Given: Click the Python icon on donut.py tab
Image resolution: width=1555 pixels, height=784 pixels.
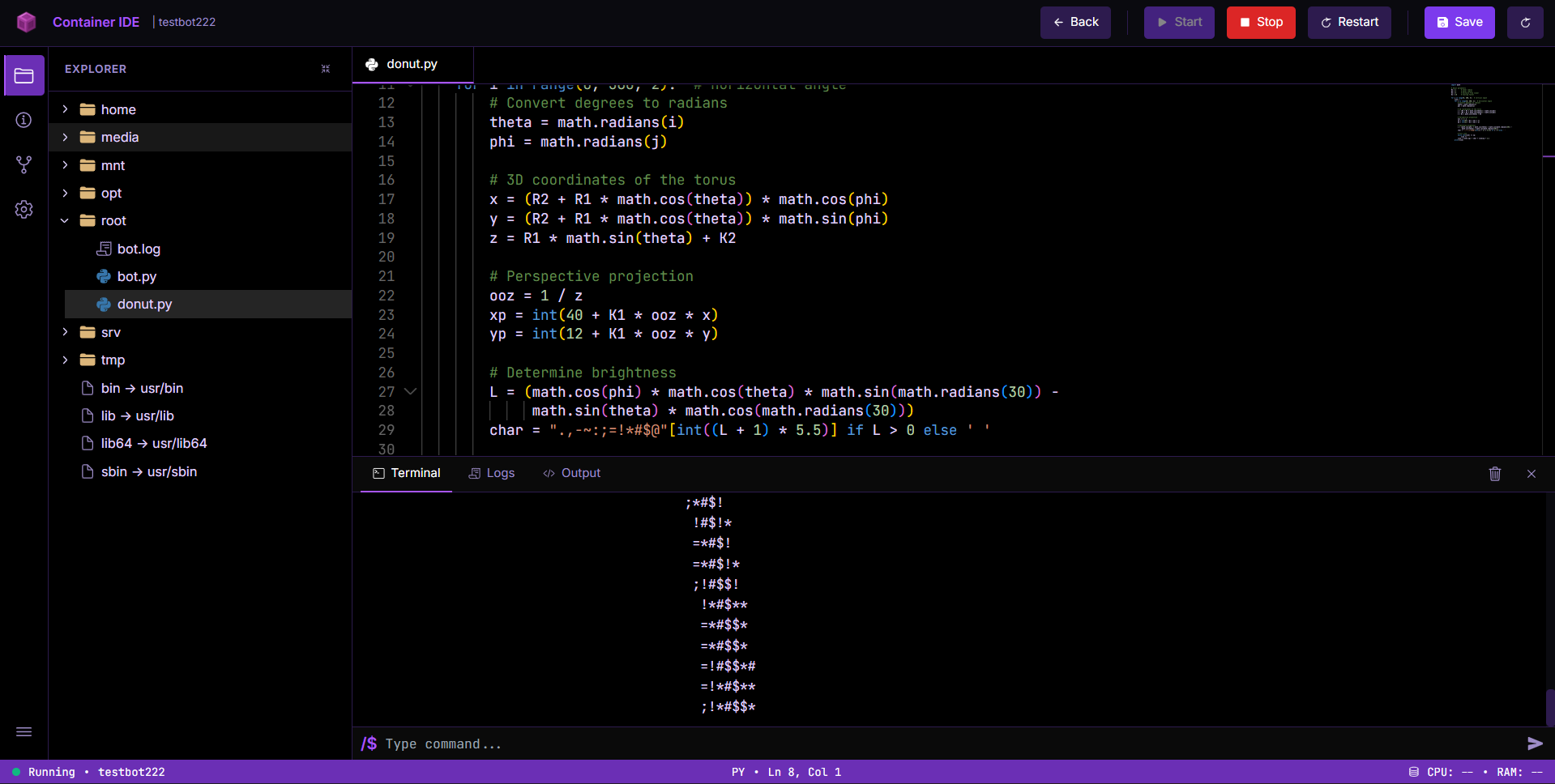Looking at the screenshot, I should tap(372, 64).
